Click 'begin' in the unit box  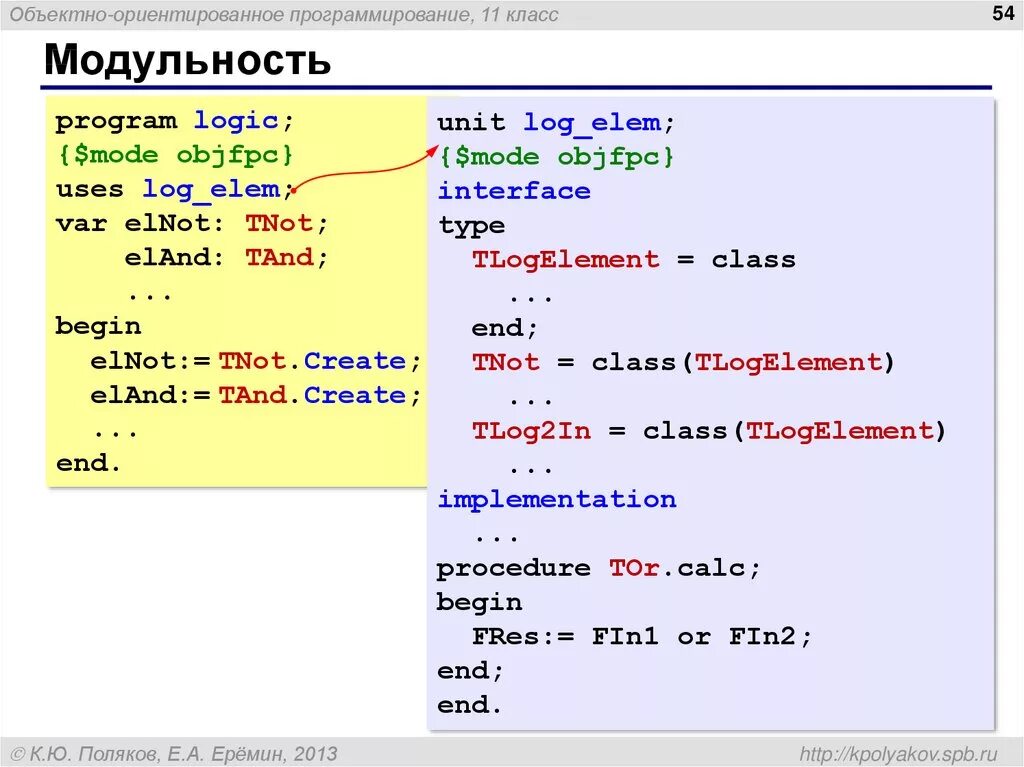tap(479, 602)
